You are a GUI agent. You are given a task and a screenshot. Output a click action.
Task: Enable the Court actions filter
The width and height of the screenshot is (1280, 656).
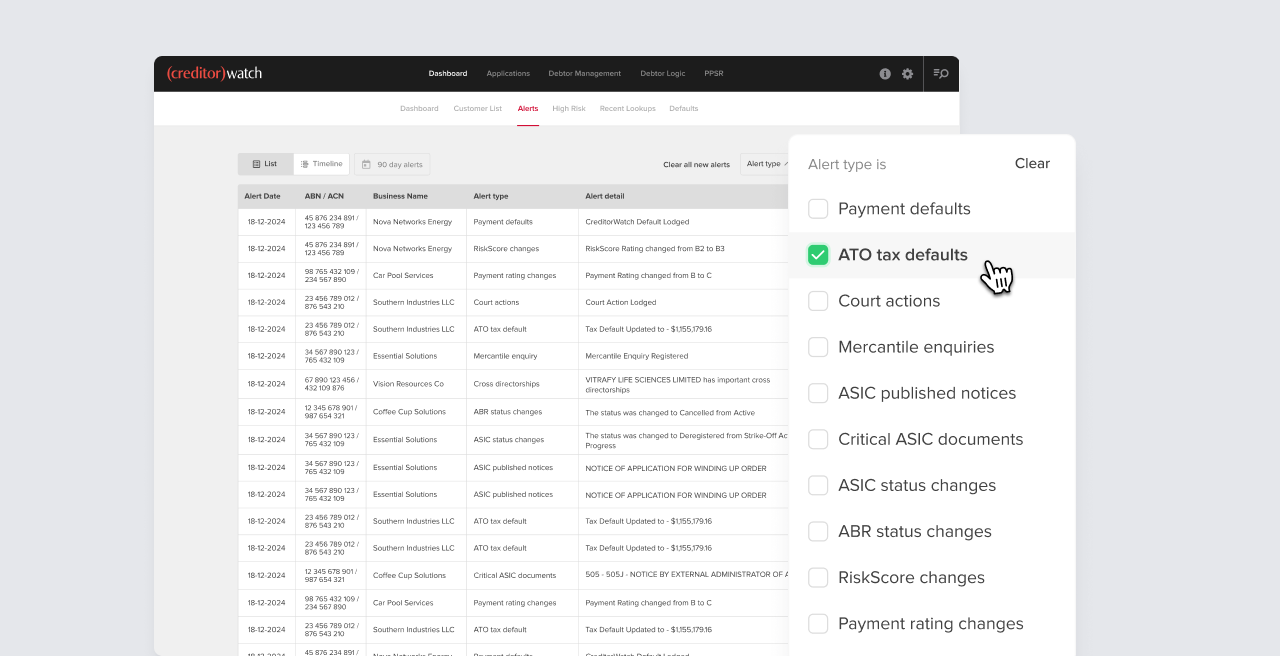pyautogui.click(x=818, y=300)
